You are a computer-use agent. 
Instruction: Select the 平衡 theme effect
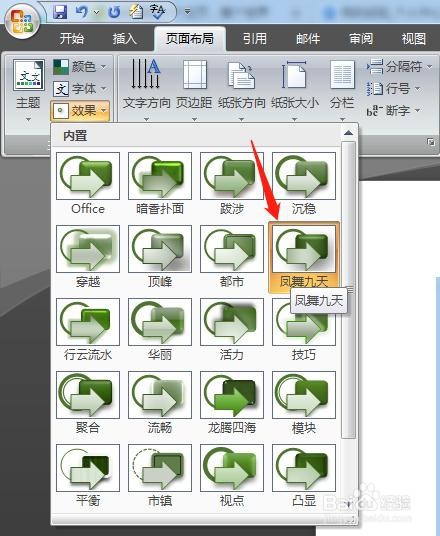[x=88, y=476]
